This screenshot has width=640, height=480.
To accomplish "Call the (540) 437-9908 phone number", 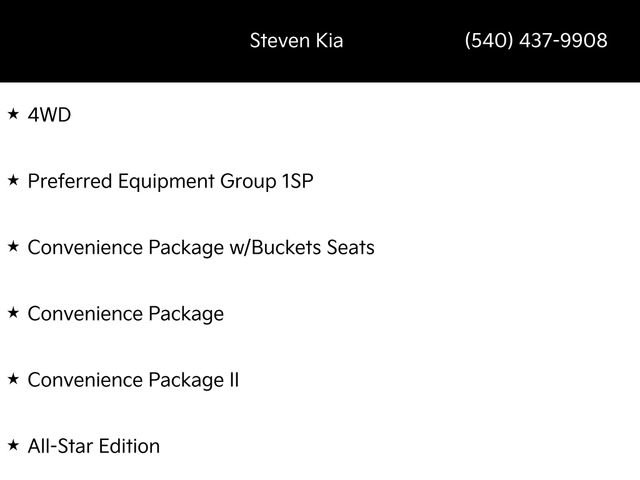I will coord(536,41).
